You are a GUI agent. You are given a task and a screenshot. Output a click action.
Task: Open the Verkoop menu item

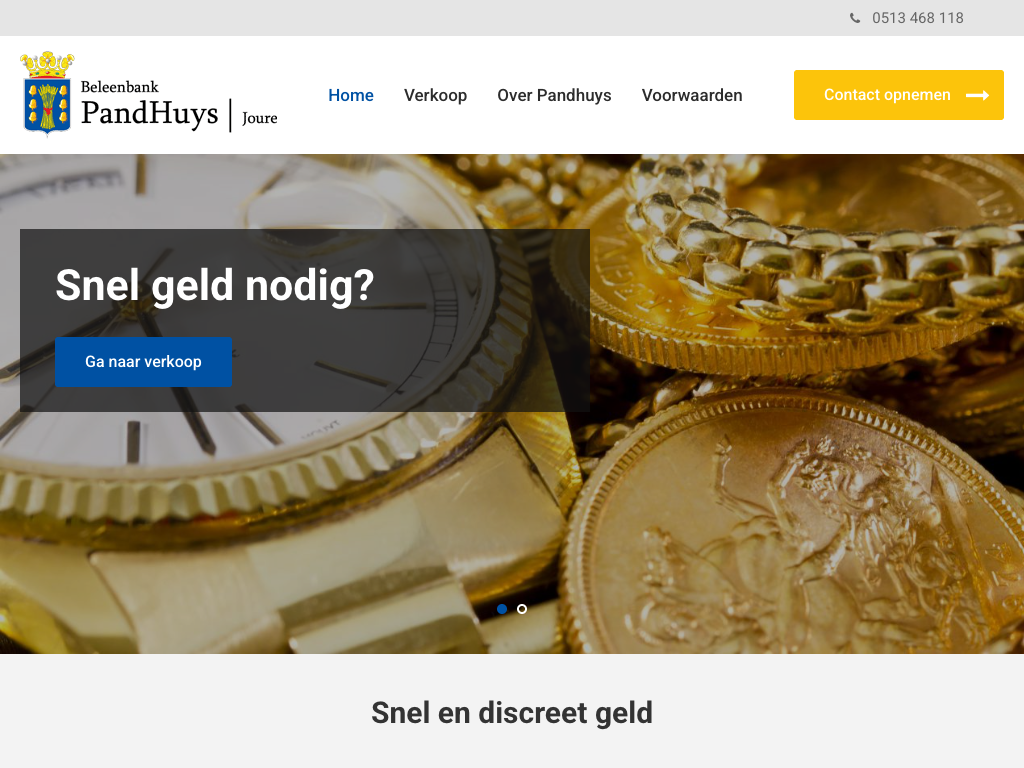[435, 95]
